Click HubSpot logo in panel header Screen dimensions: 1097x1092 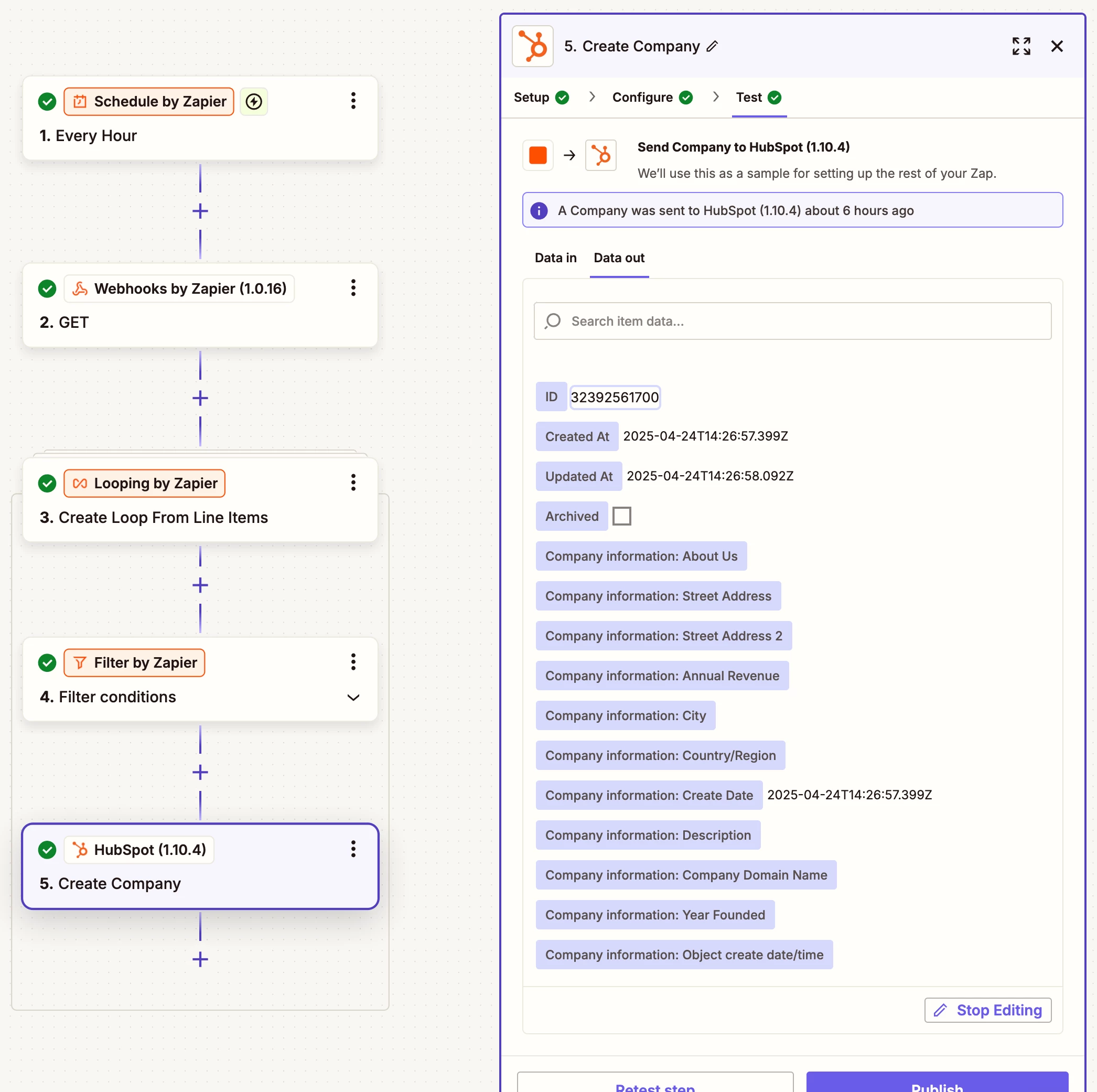click(x=533, y=46)
